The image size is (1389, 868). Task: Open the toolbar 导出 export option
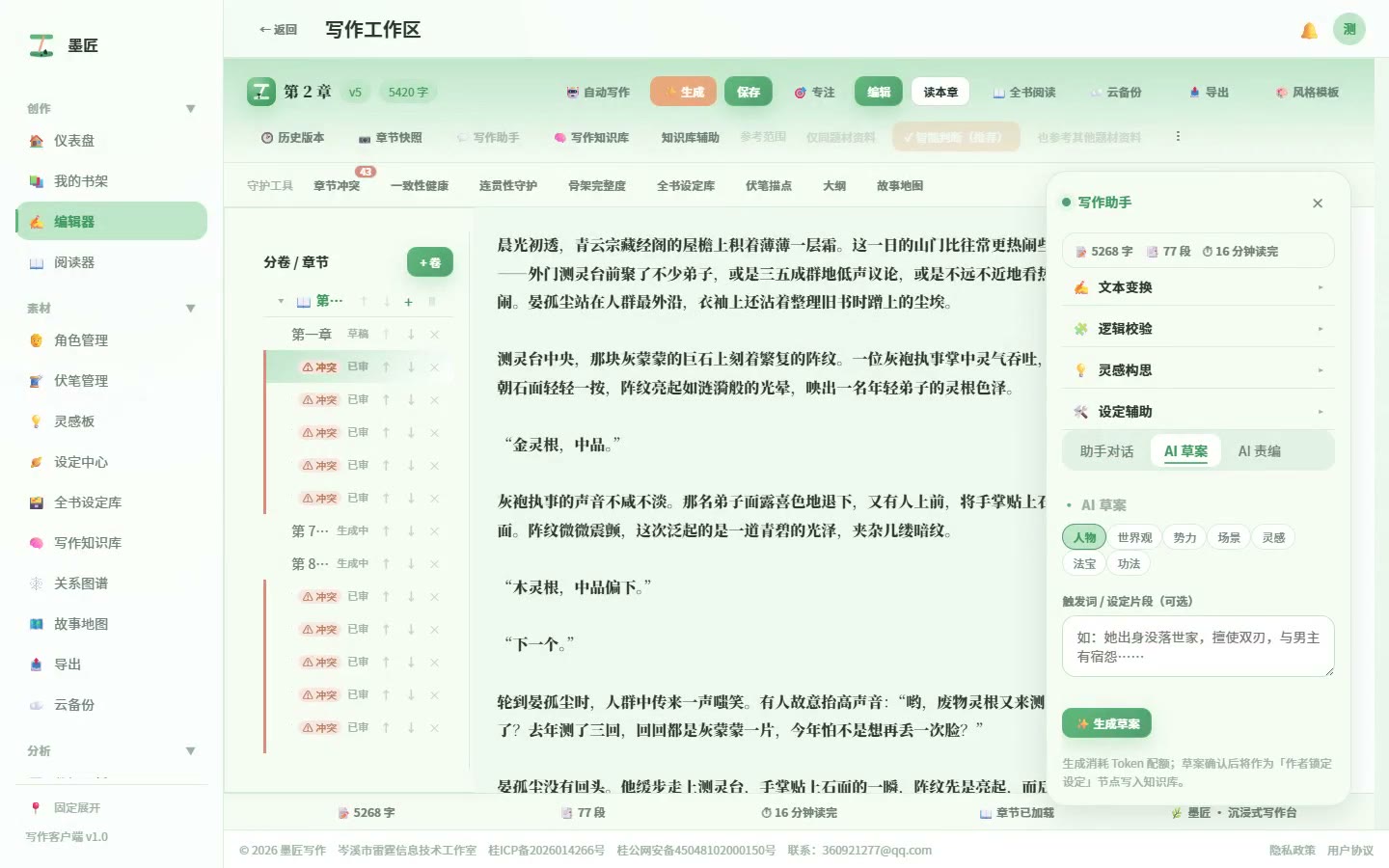tap(1209, 93)
